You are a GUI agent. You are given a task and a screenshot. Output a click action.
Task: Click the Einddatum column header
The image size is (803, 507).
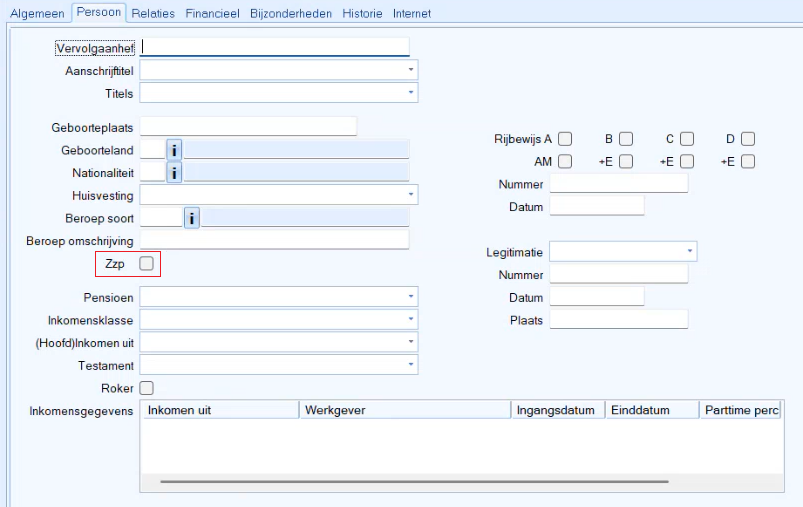(x=653, y=410)
